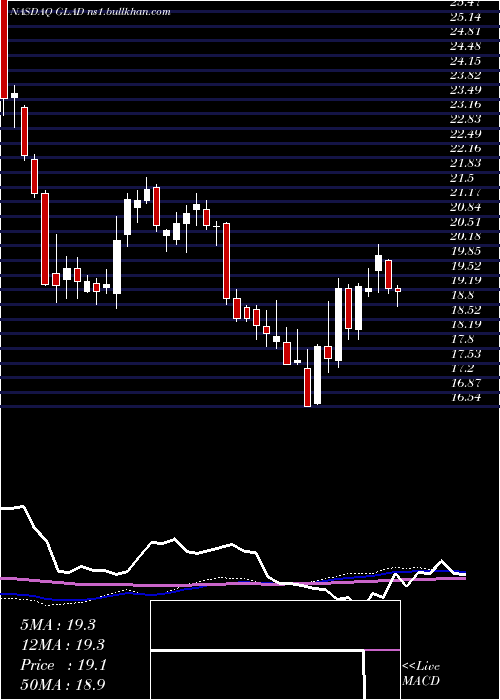Click the 23.16 price axis label
The width and height of the screenshot is (500, 700).
pos(466,105)
